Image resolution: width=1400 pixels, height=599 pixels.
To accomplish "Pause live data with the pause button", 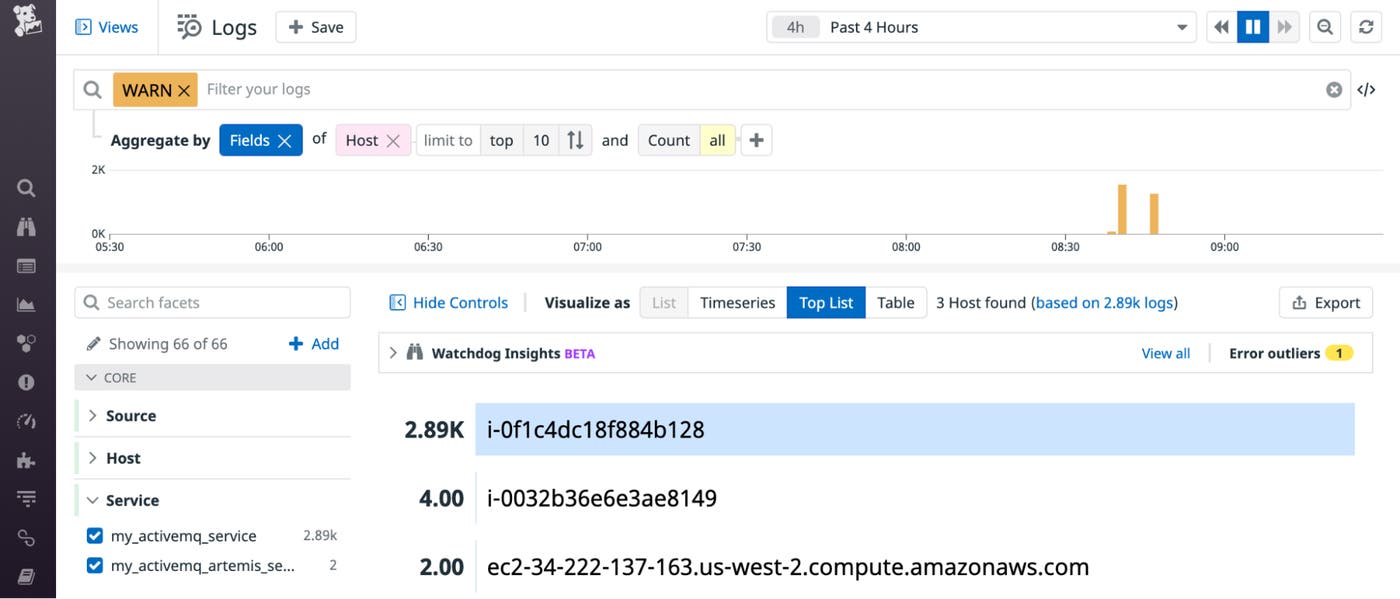I will (x=1253, y=26).
